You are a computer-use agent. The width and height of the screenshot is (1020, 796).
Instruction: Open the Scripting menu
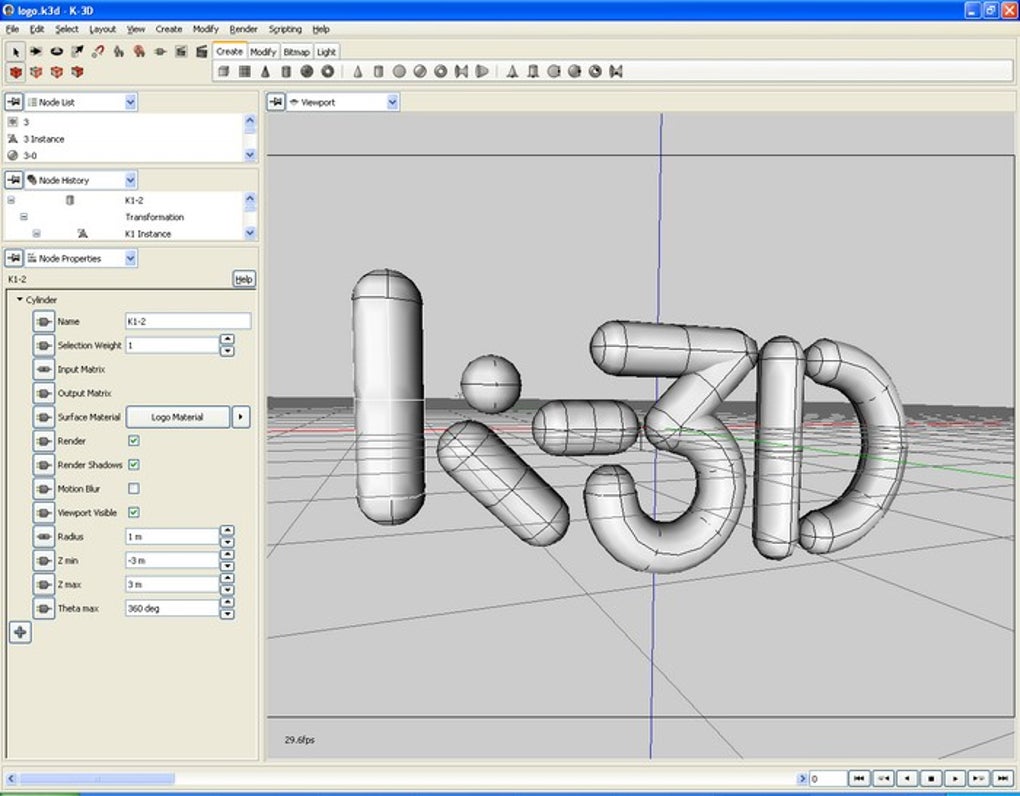pos(285,29)
